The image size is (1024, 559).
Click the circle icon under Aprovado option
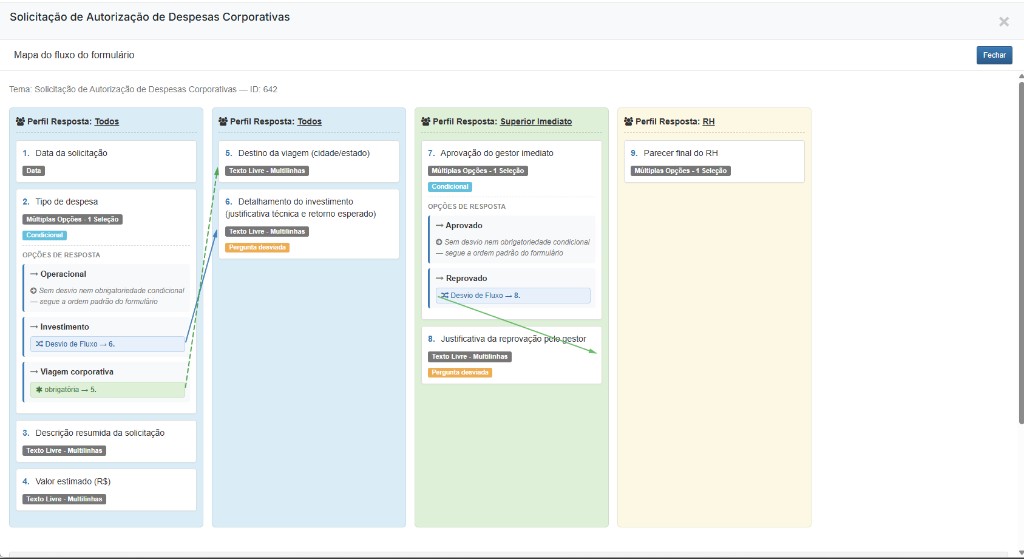pos(439,242)
